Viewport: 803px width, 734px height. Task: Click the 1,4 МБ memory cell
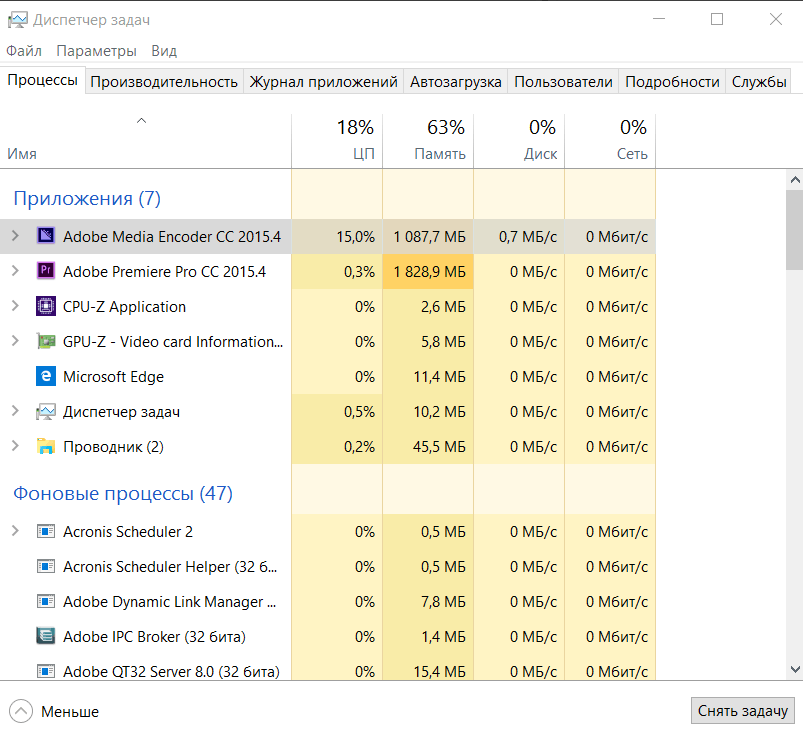pos(428,637)
